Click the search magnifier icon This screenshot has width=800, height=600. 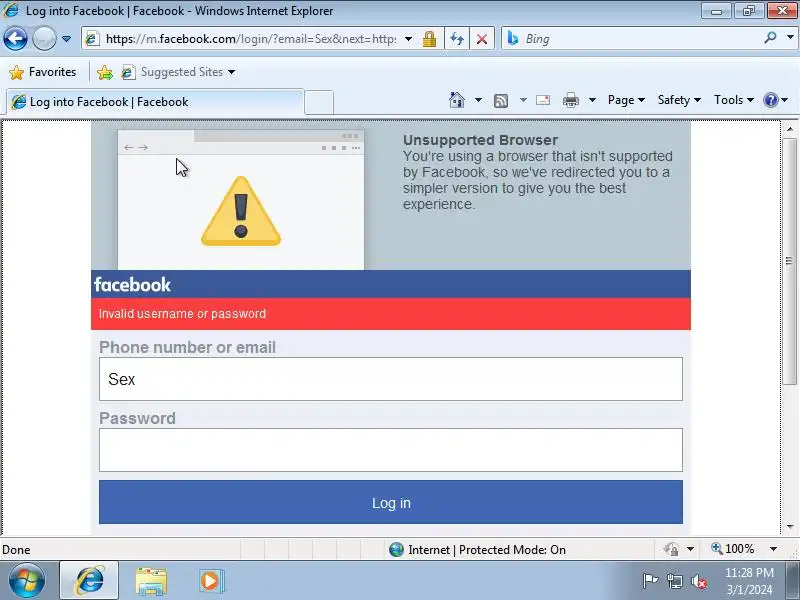pos(770,37)
